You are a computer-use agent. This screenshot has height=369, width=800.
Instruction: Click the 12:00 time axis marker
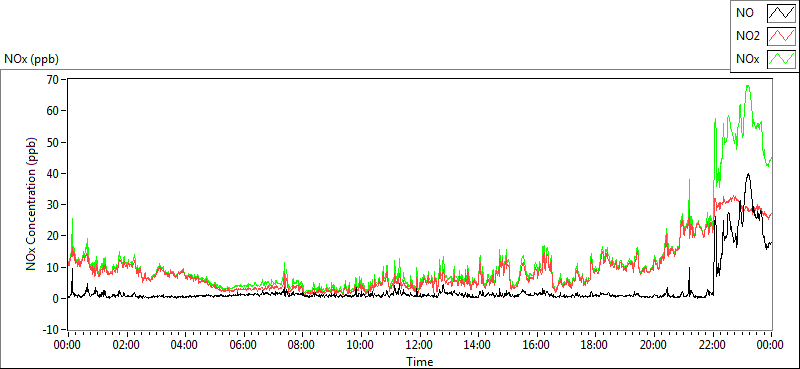(x=420, y=346)
